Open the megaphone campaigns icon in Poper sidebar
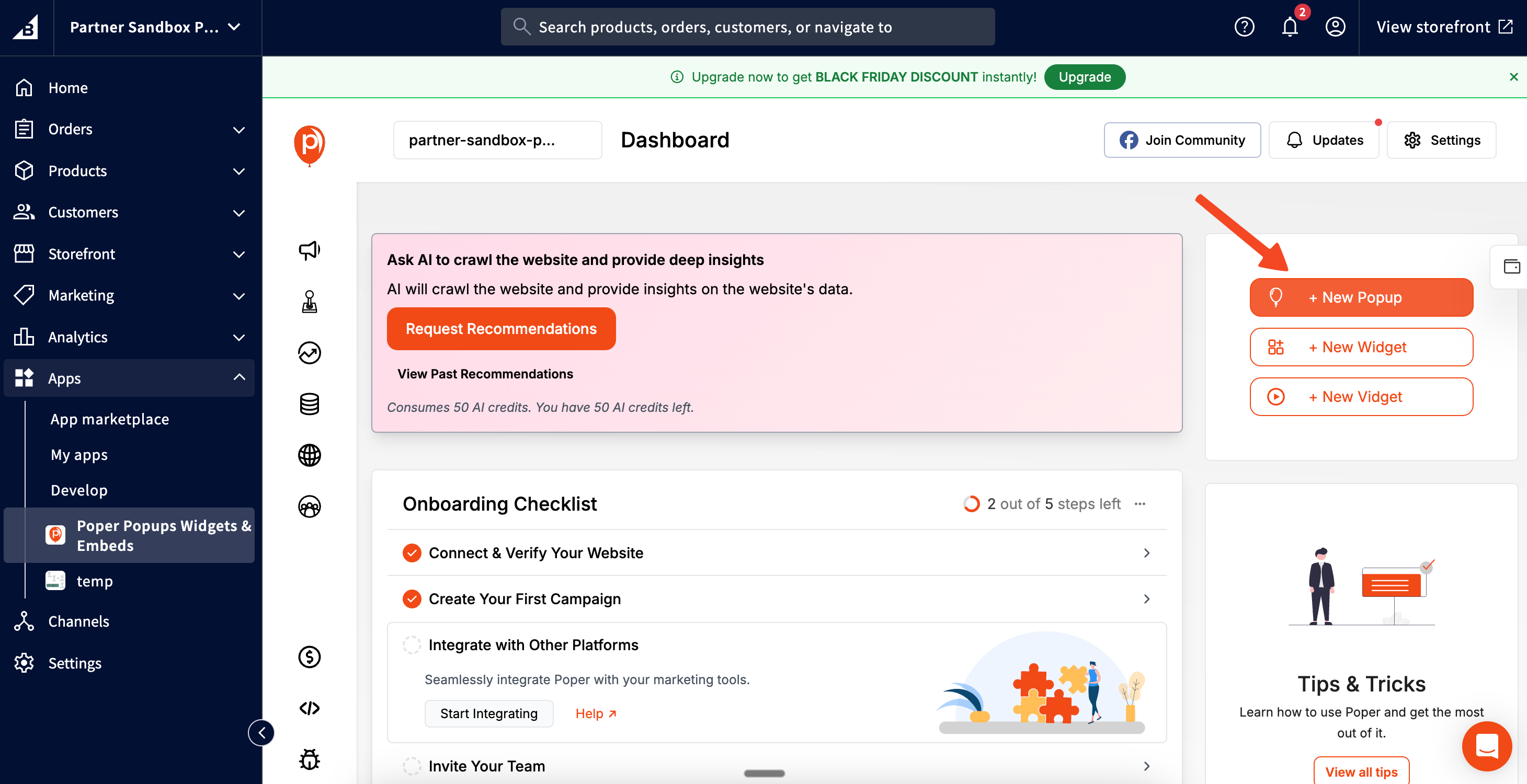 pos(309,250)
